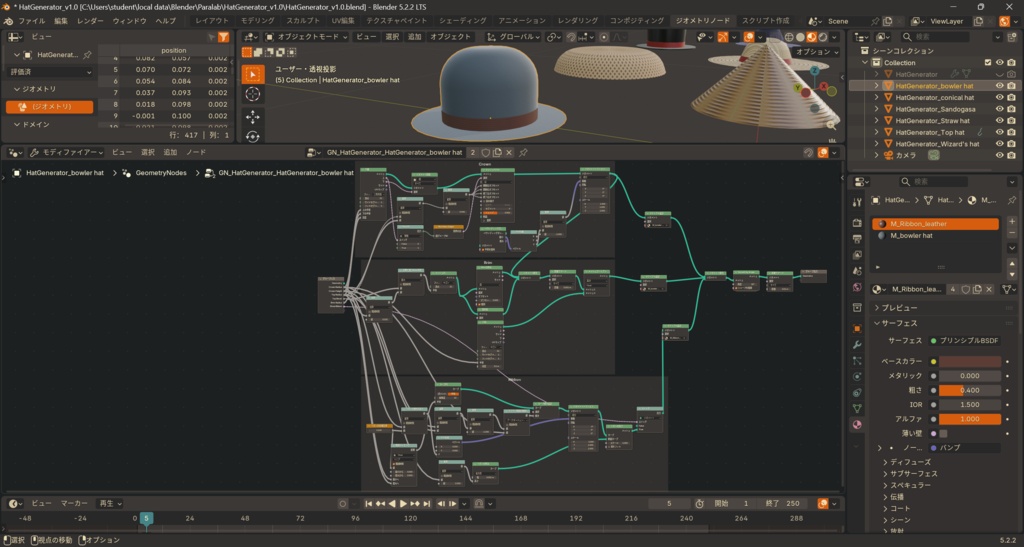This screenshot has height=547, width=1024.
Task: Pin the geometry node tree
Action: pos(523,152)
